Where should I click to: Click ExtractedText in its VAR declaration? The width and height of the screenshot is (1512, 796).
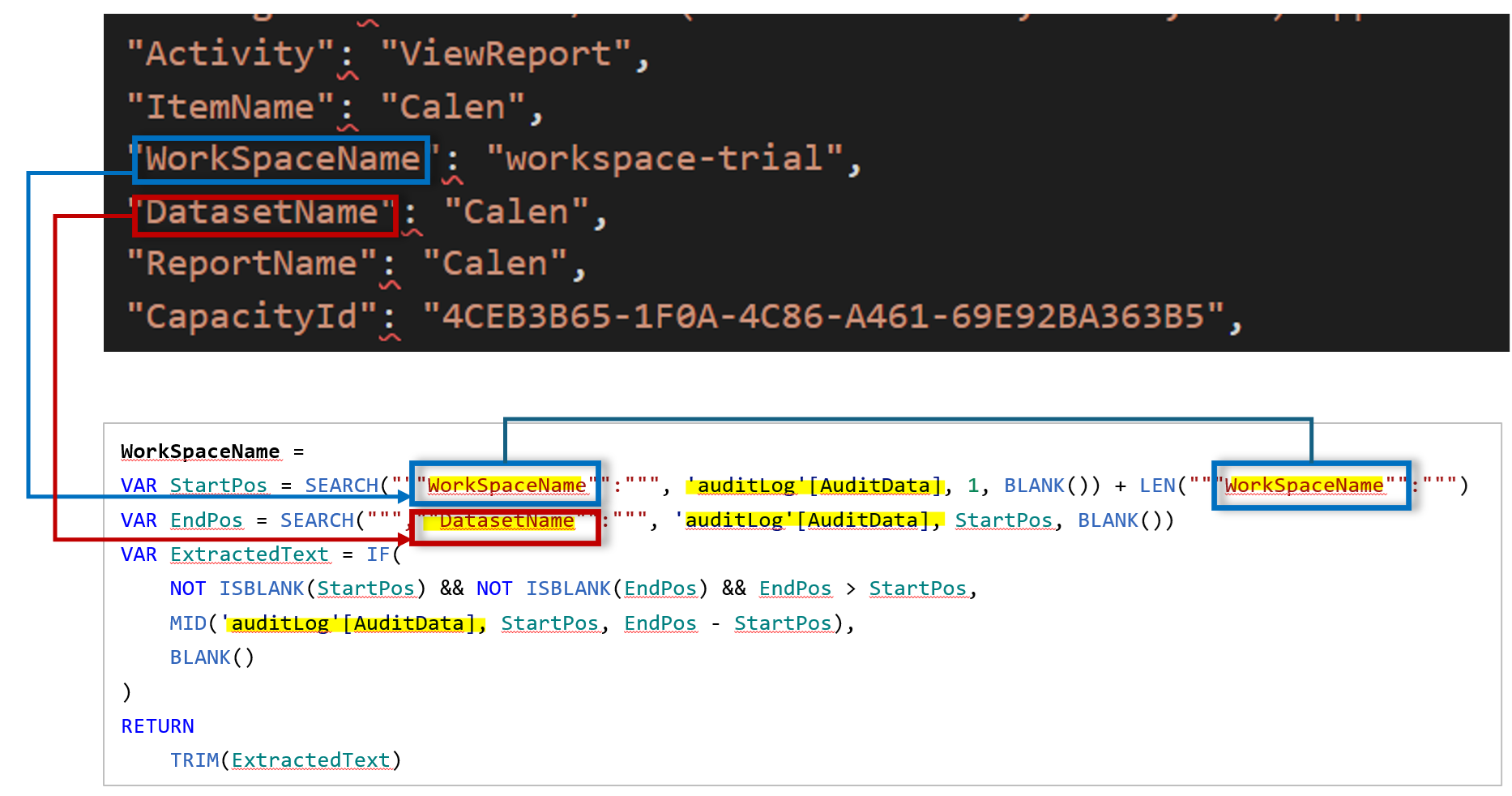coord(250,554)
